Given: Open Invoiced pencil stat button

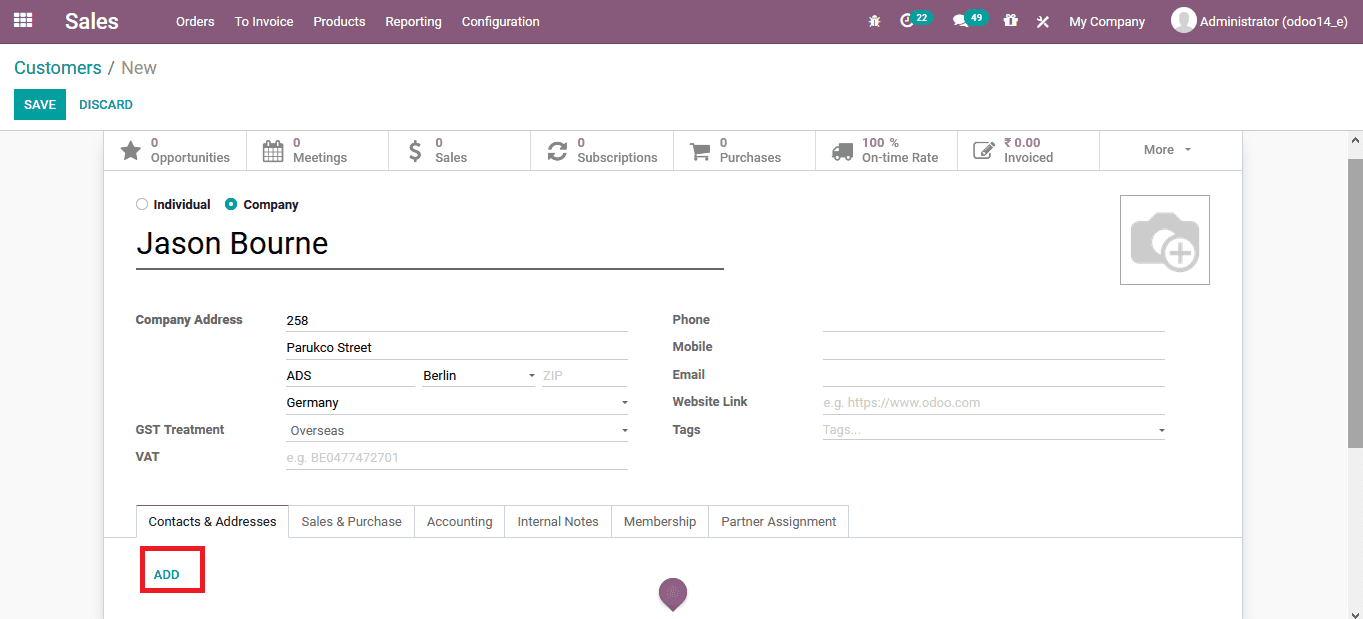Looking at the screenshot, I should [x=1029, y=150].
